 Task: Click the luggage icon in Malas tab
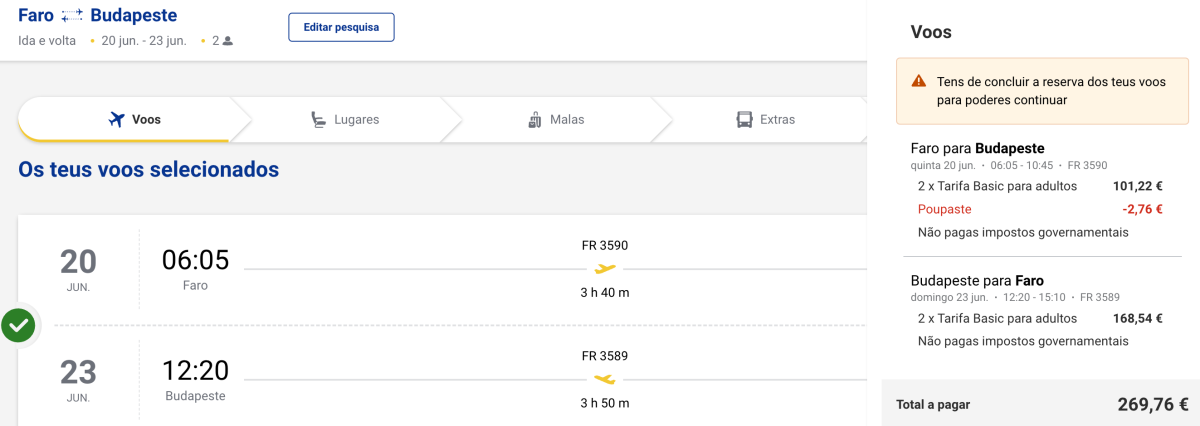click(x=534, y=120)
